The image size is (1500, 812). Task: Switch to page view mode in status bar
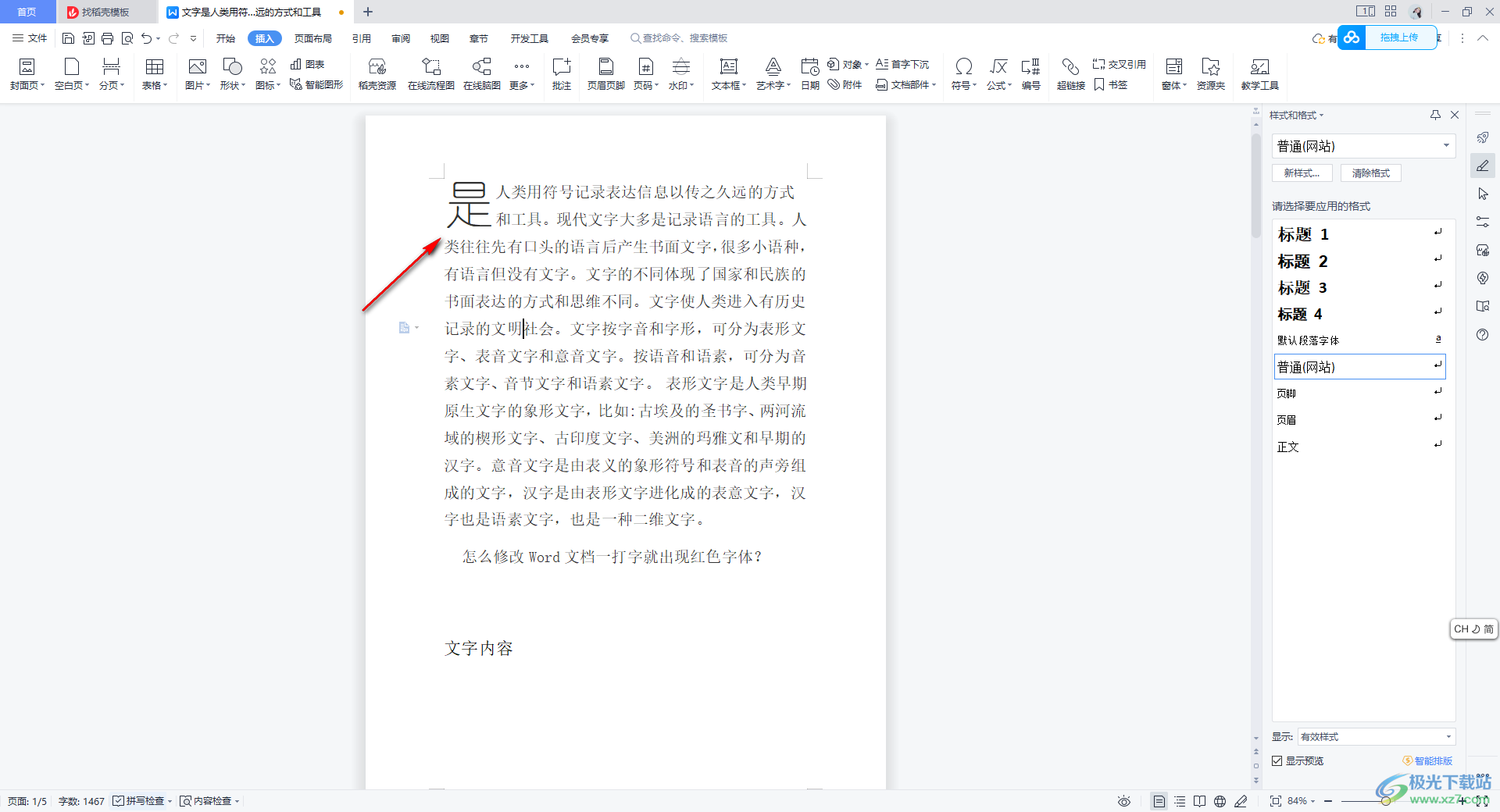coord(1159,801)
